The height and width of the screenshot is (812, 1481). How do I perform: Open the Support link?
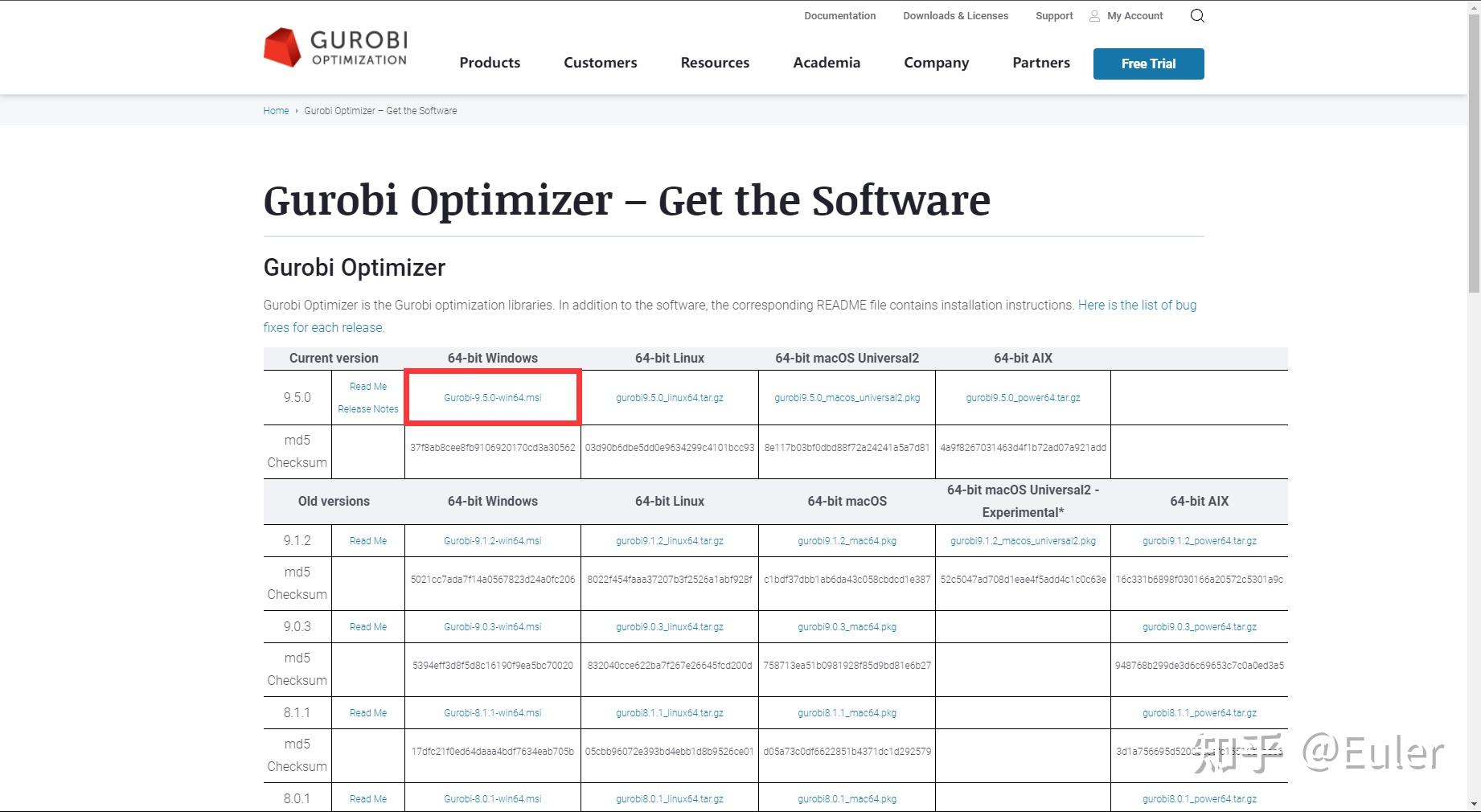point(1054,16)
